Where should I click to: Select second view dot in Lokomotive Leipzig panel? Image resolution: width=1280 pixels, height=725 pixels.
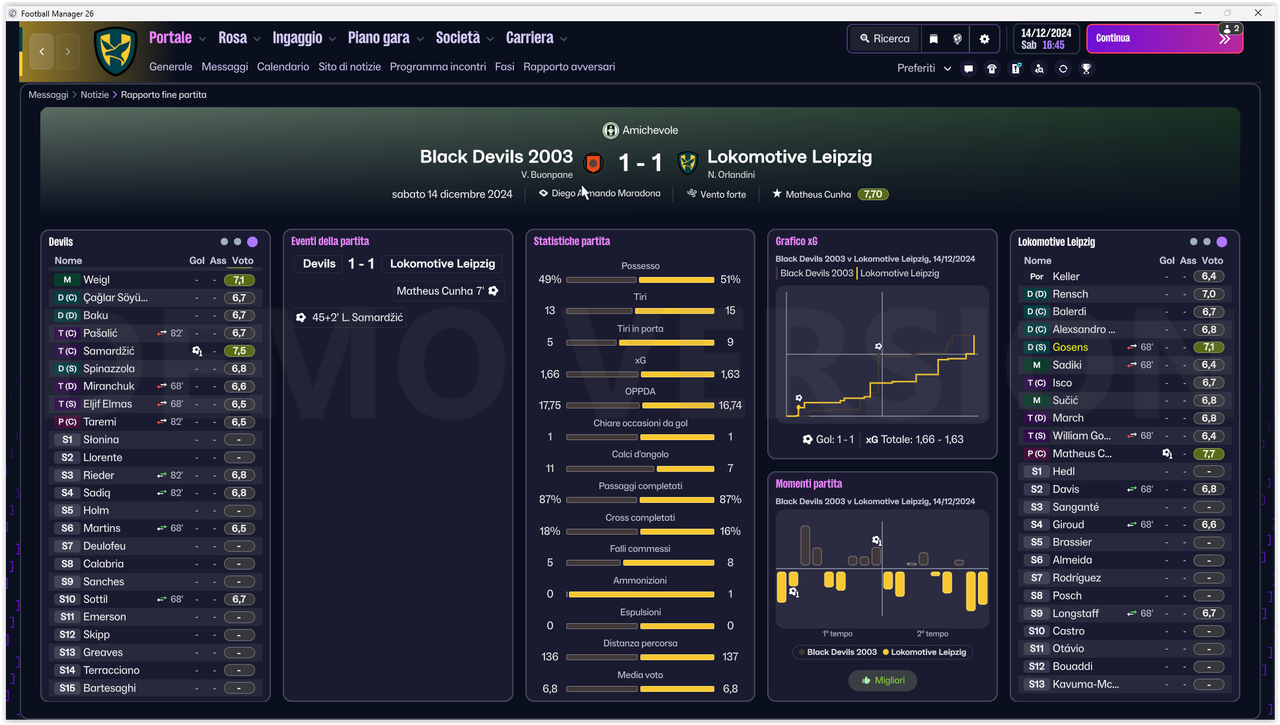pyautogui.click(x=1207, y=242)
